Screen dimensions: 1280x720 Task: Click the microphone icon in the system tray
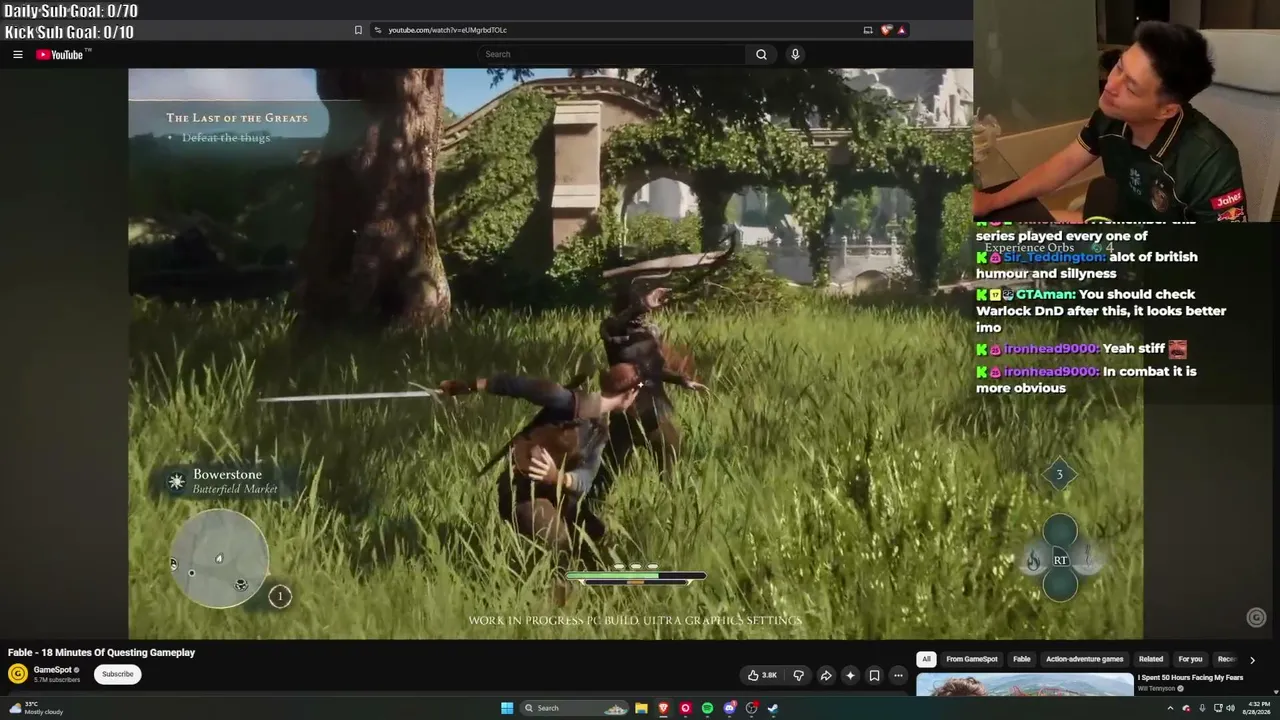click(1202, 708)
